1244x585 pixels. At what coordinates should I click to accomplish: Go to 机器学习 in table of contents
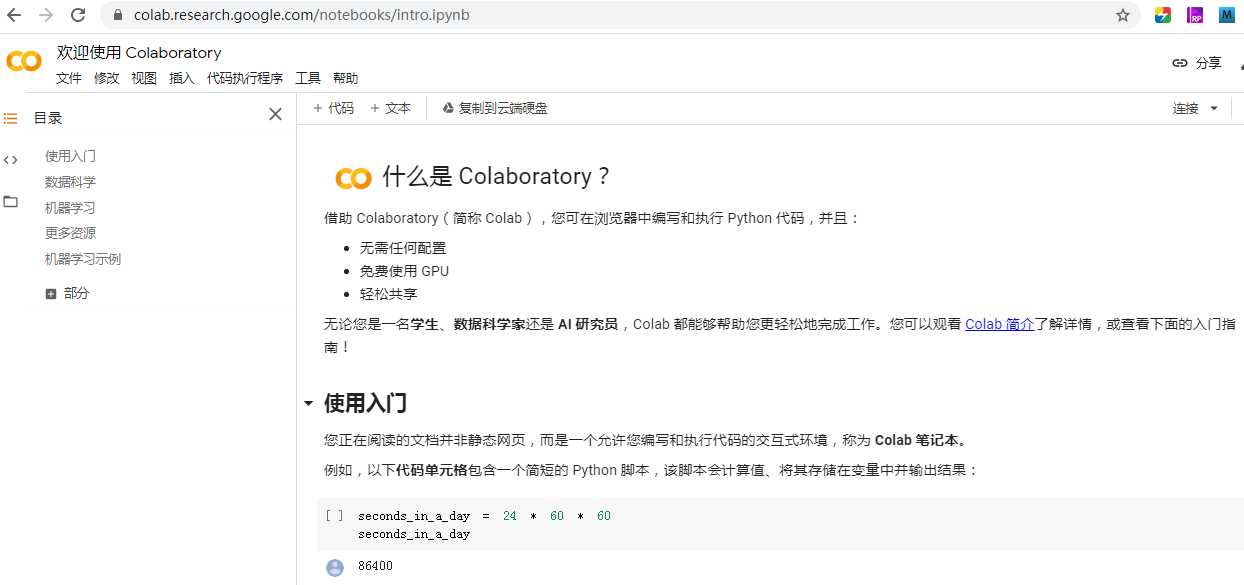(70, 208)
